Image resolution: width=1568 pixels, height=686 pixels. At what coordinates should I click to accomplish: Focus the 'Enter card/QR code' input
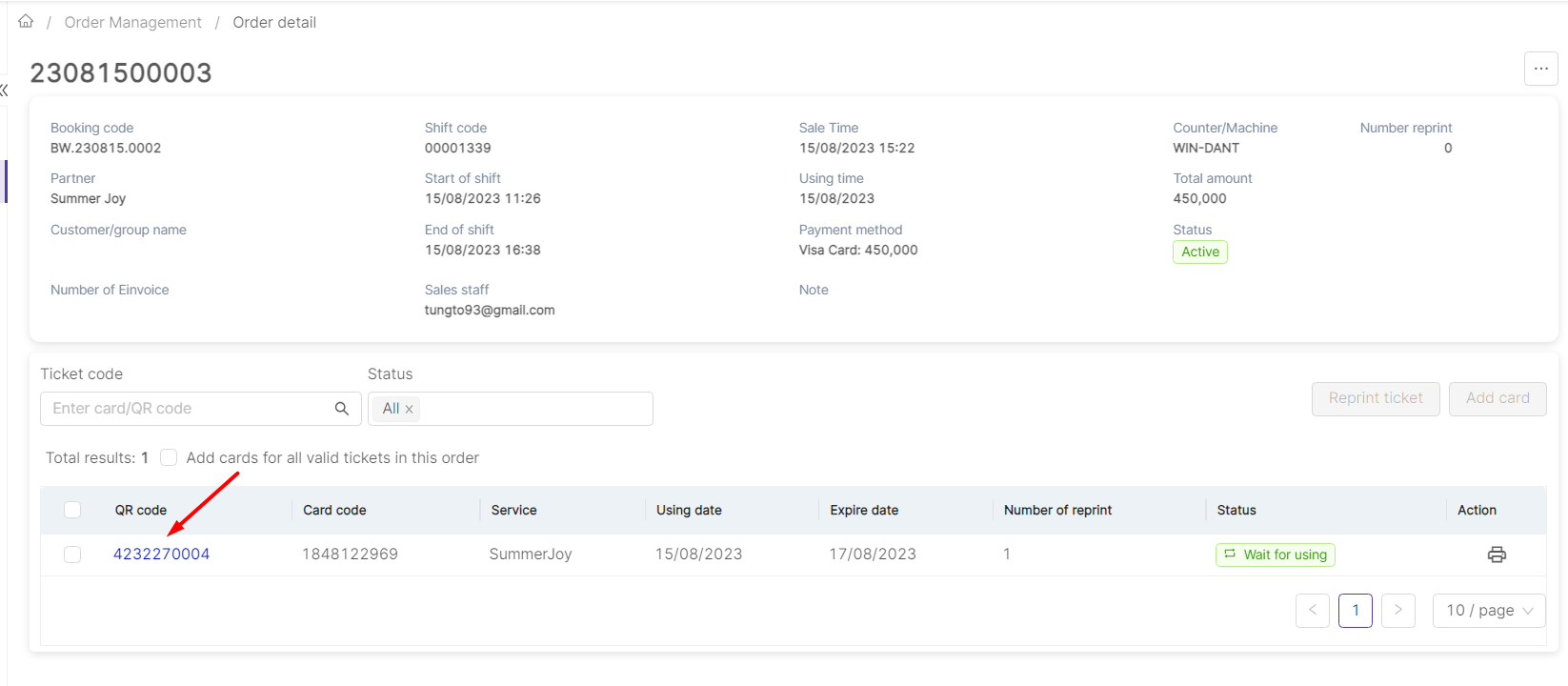[x=186, y=409]
